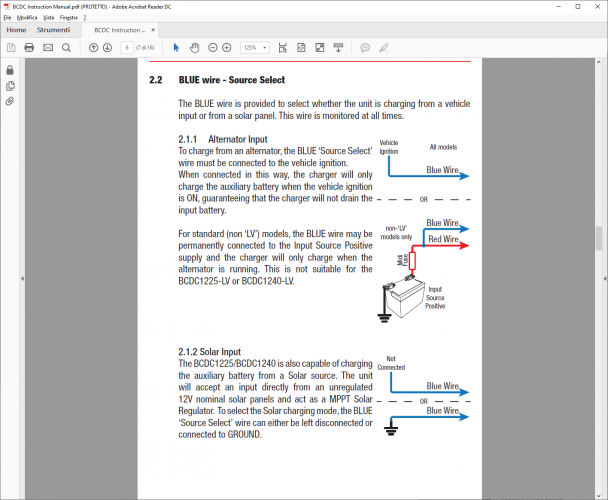This screenshot has height=500, width=608.
Task: Click the vertical scrollbar thumb
Action: (600, 238)
